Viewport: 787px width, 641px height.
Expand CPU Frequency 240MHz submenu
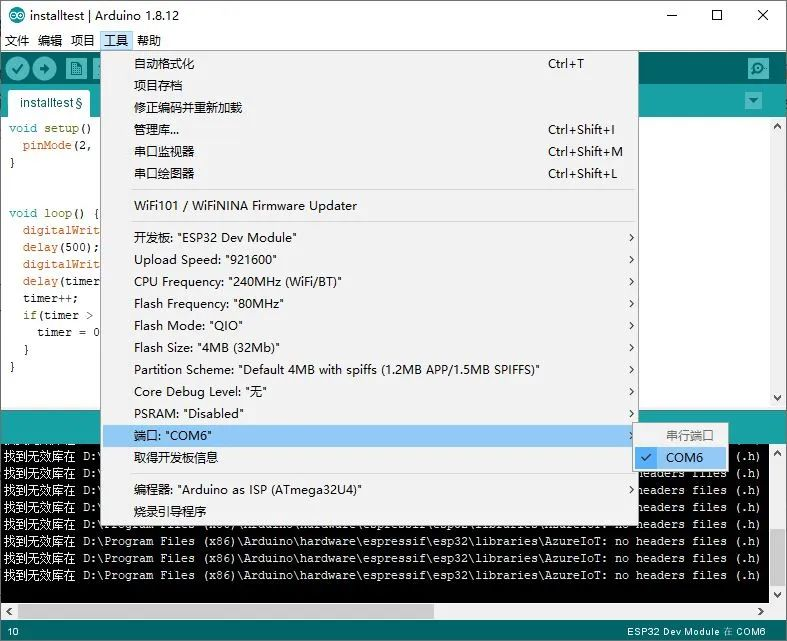(x=369, y=282)
